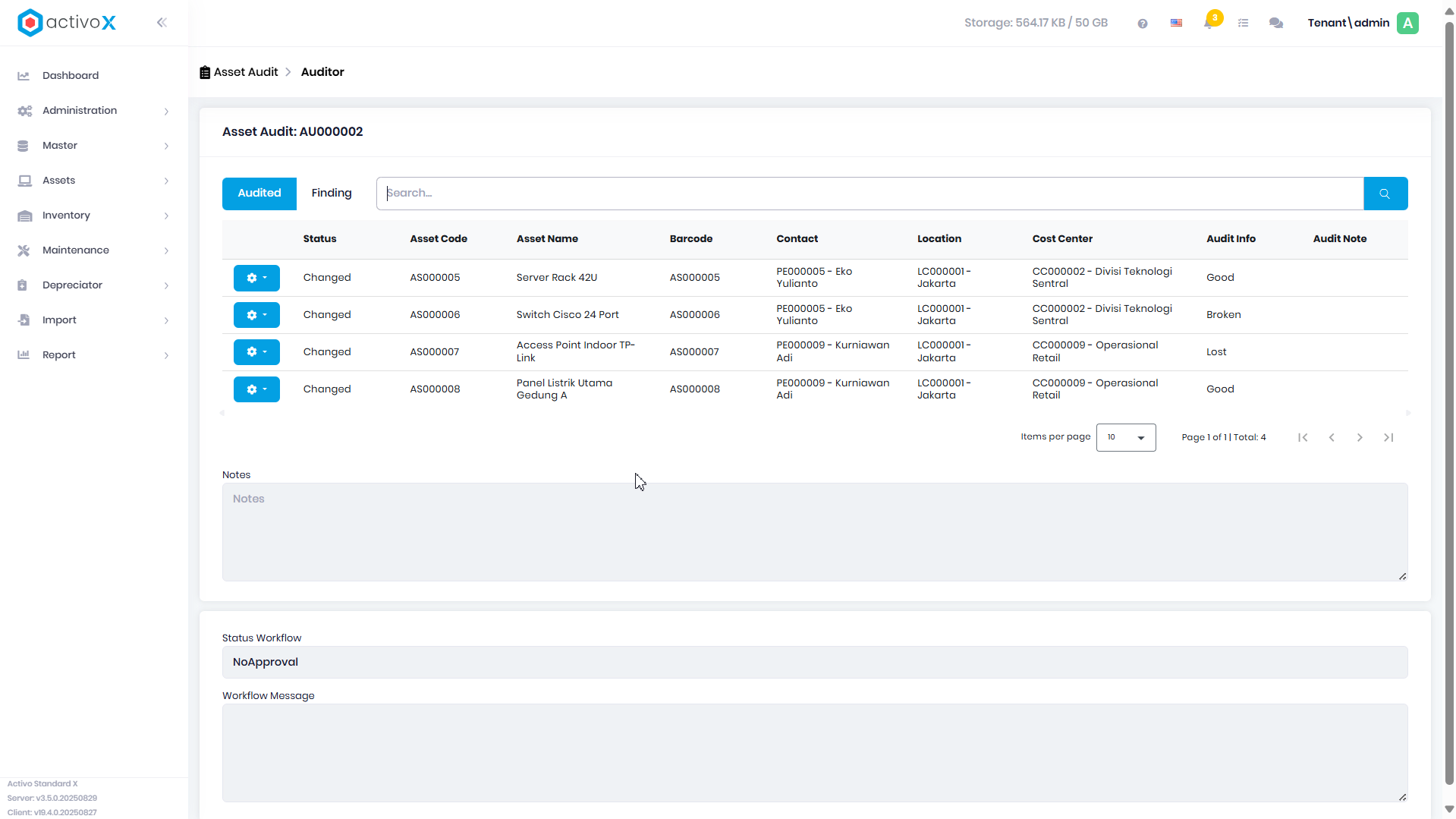Open the help question mark icon
The image size is (1456, 819).
pyautogui.click(x=1143, y=24)
